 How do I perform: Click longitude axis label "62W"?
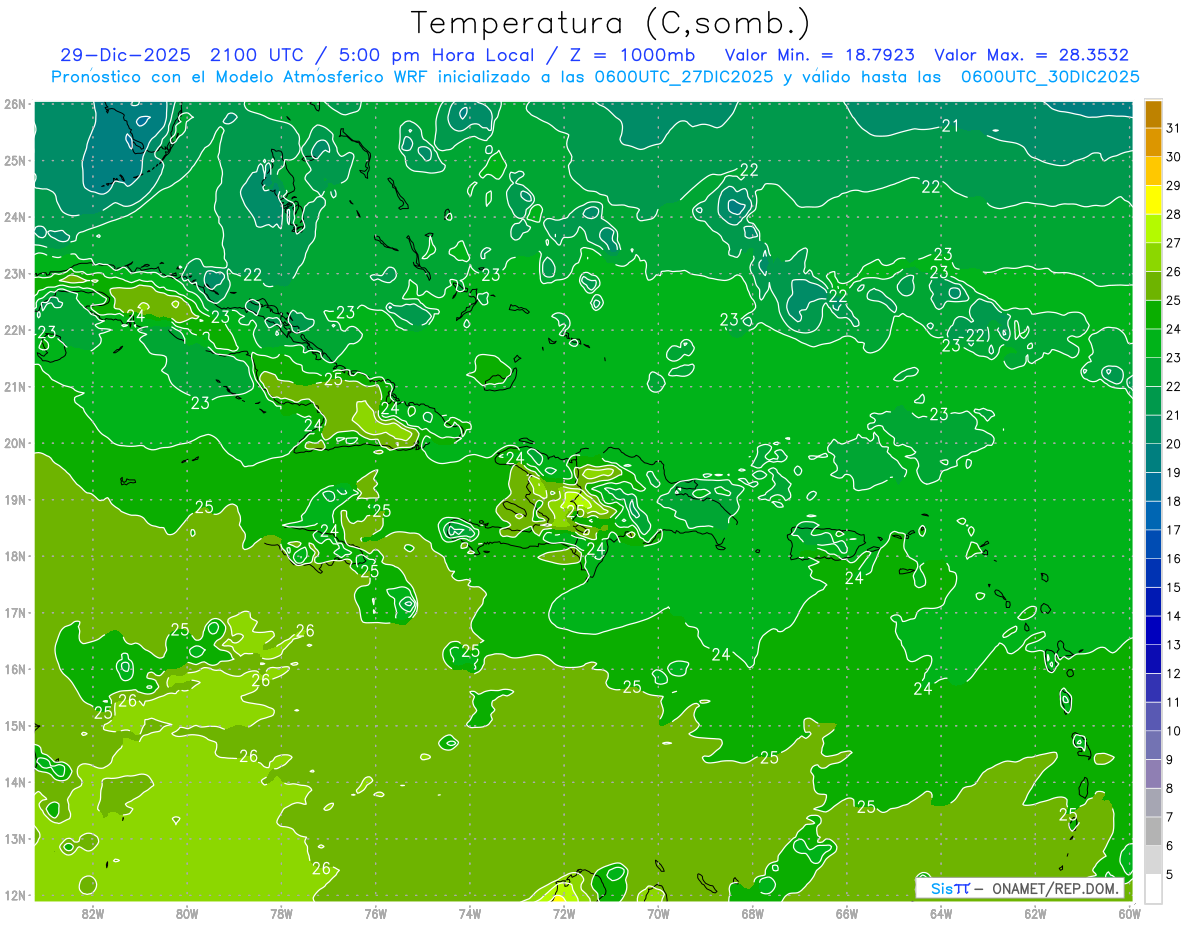[x=1035, y=913]
